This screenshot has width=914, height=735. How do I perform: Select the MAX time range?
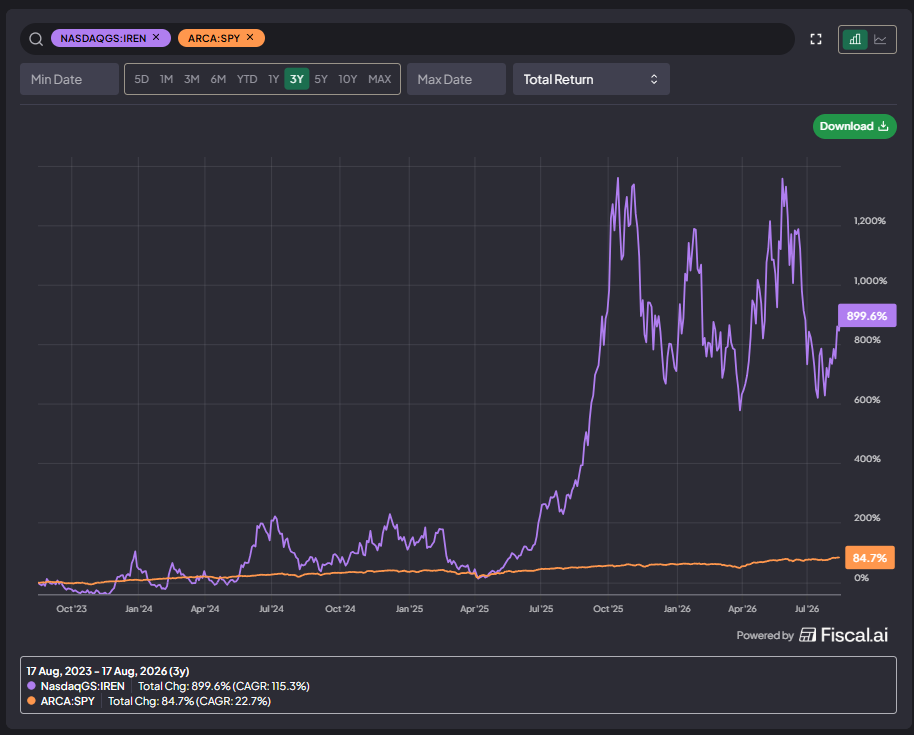point(380,79)
